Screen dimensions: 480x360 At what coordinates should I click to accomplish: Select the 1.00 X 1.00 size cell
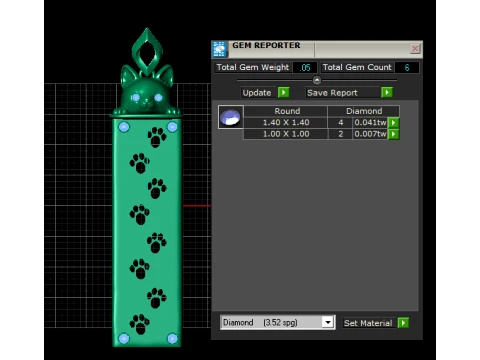coord(286,134)
